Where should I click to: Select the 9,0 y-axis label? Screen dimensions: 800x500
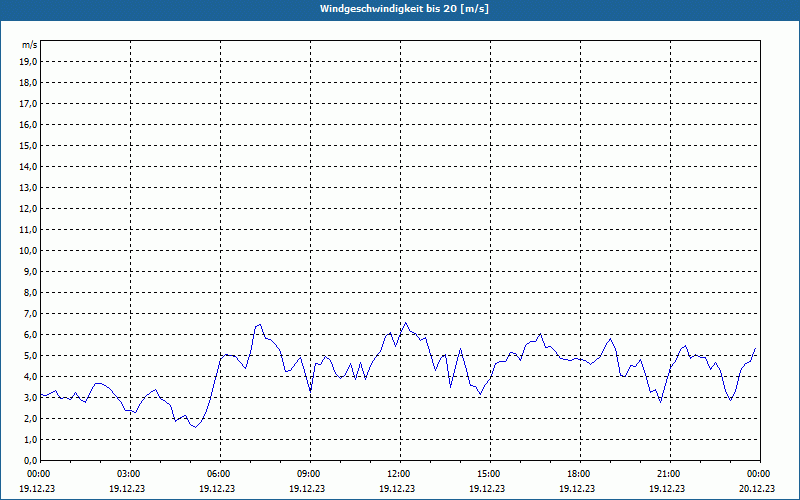tap(30, 271)
